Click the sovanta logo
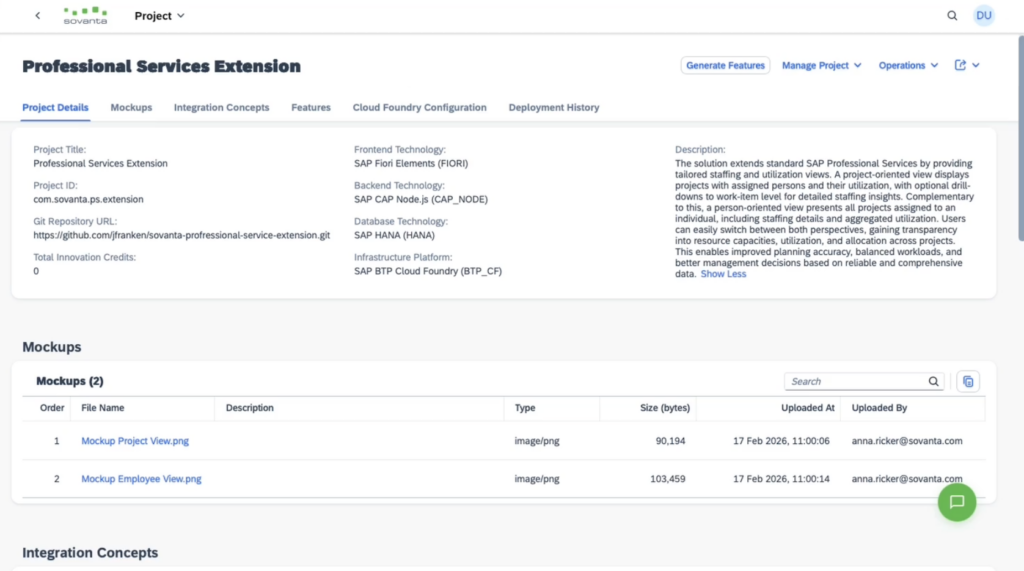The width and height of the screenshot is (1024, 571). click(85, 16)
